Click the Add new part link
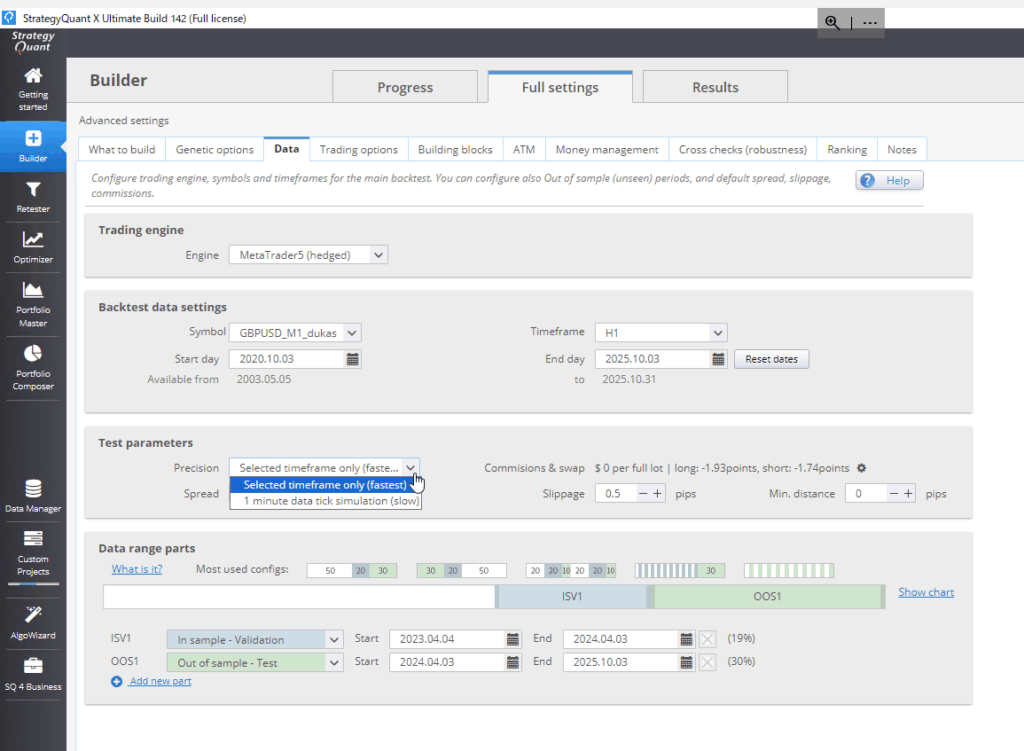Viewport: 1024px width, 751px height. click(x=159, y=681)
